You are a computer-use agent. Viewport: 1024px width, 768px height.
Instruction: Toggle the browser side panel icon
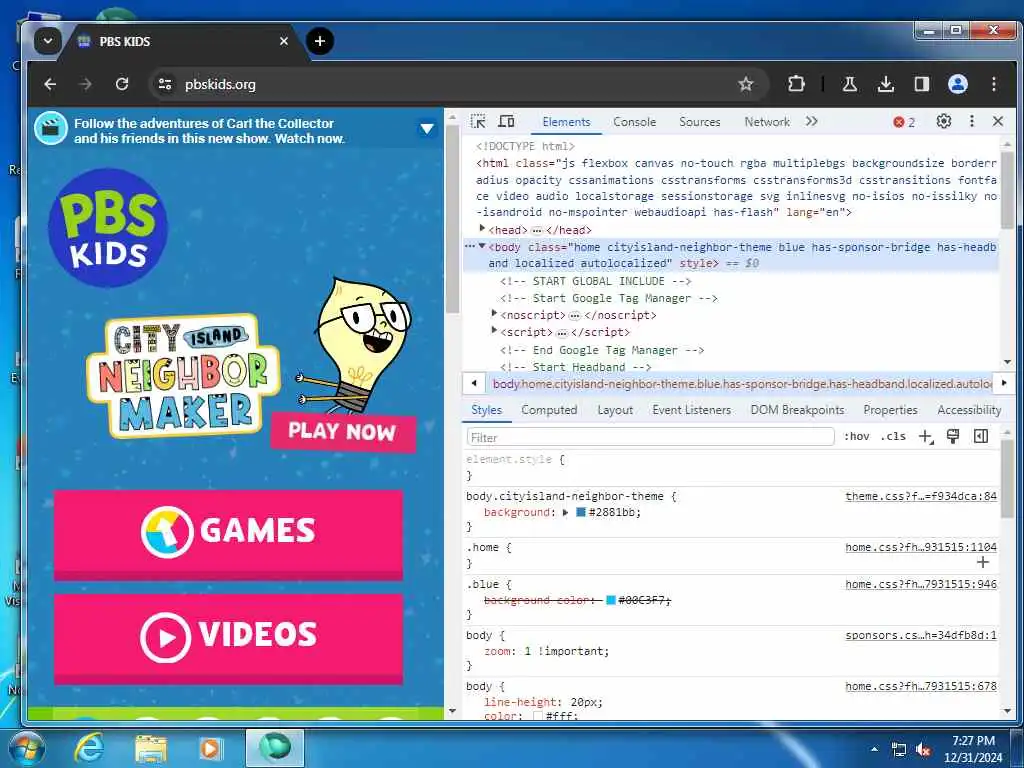pyautogui.click(x=921, y=84)
